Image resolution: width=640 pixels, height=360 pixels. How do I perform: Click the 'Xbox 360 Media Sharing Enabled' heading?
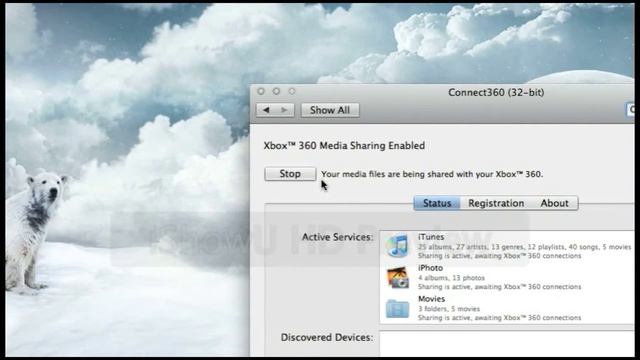click(344, 146)
